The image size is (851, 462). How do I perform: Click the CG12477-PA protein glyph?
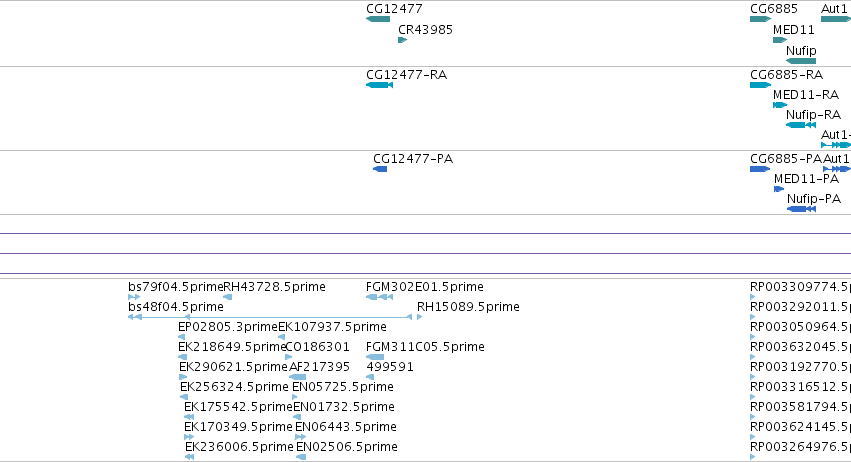pos(380,169)
